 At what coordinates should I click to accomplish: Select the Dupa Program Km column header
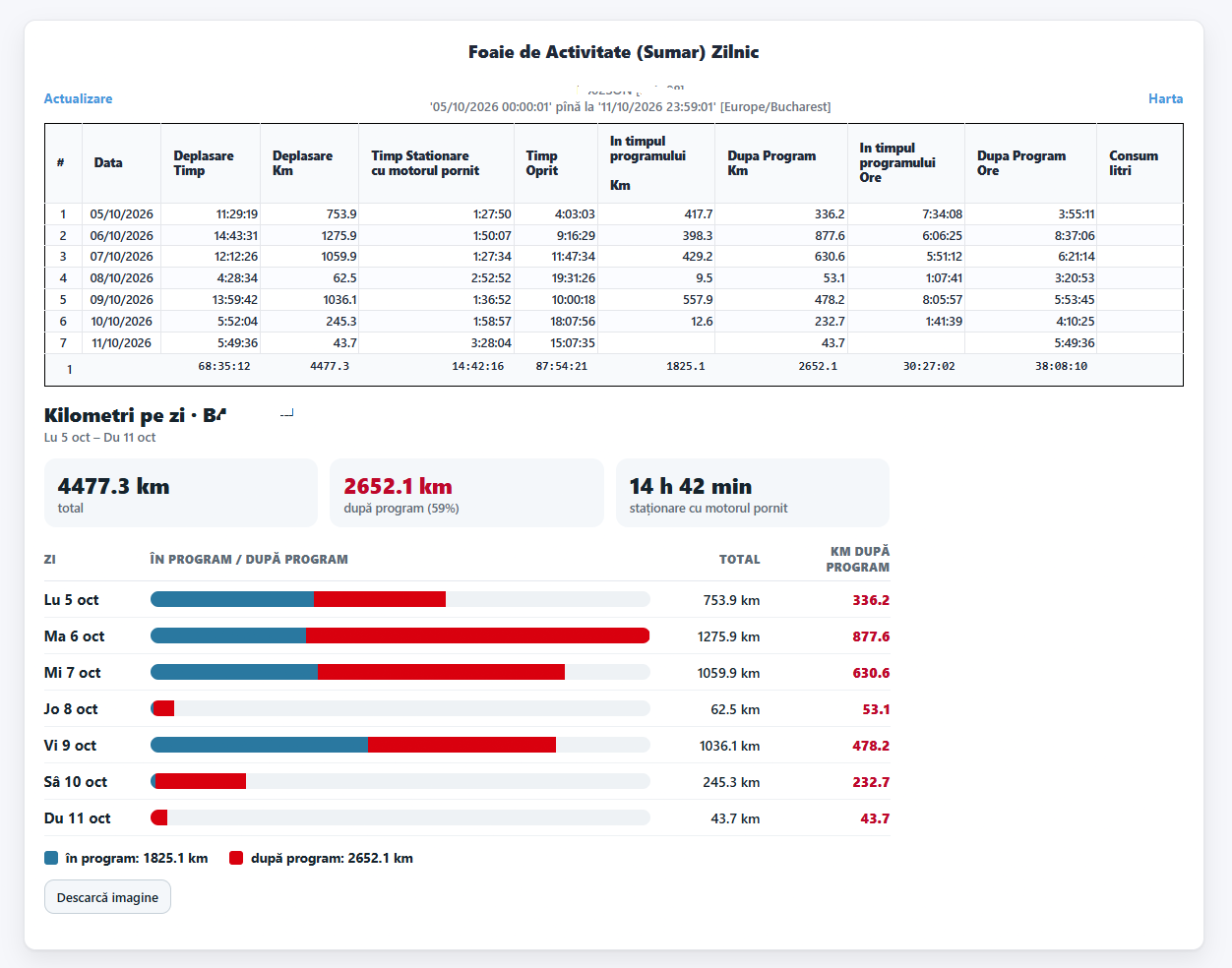(x=781, y=163)
